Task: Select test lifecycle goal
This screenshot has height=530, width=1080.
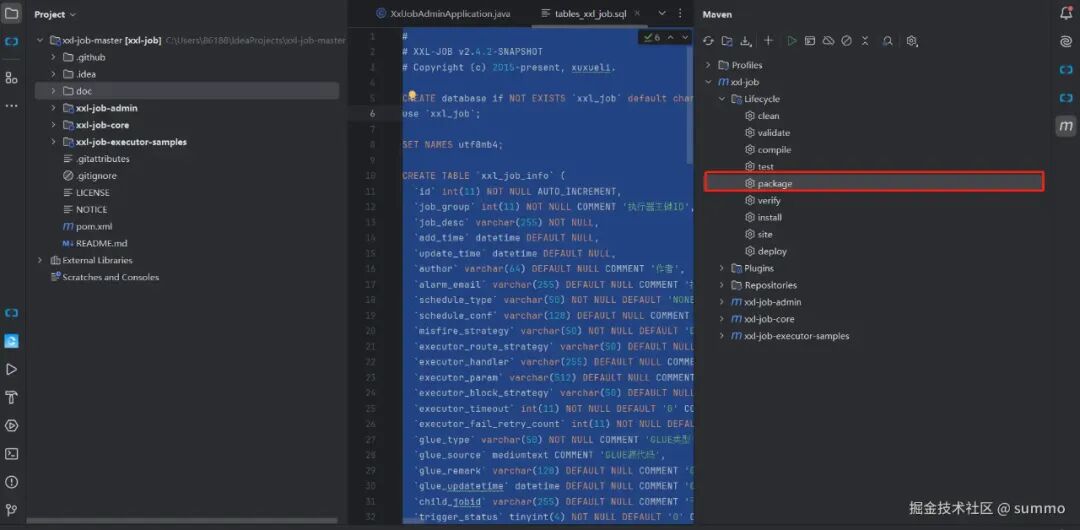Action: [x=765, y=167]
